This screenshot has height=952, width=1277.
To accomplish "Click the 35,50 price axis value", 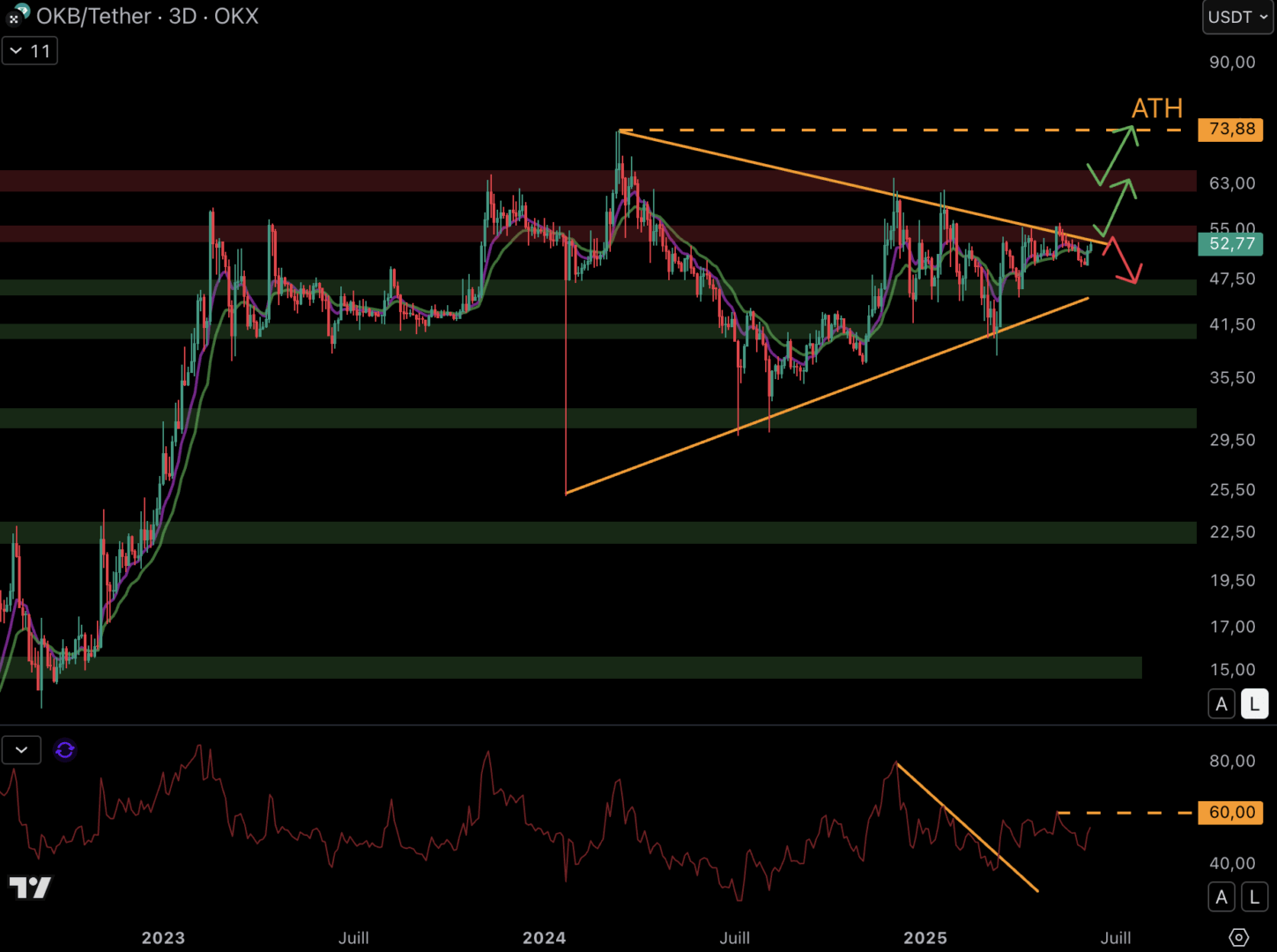I will point(1232,377).
